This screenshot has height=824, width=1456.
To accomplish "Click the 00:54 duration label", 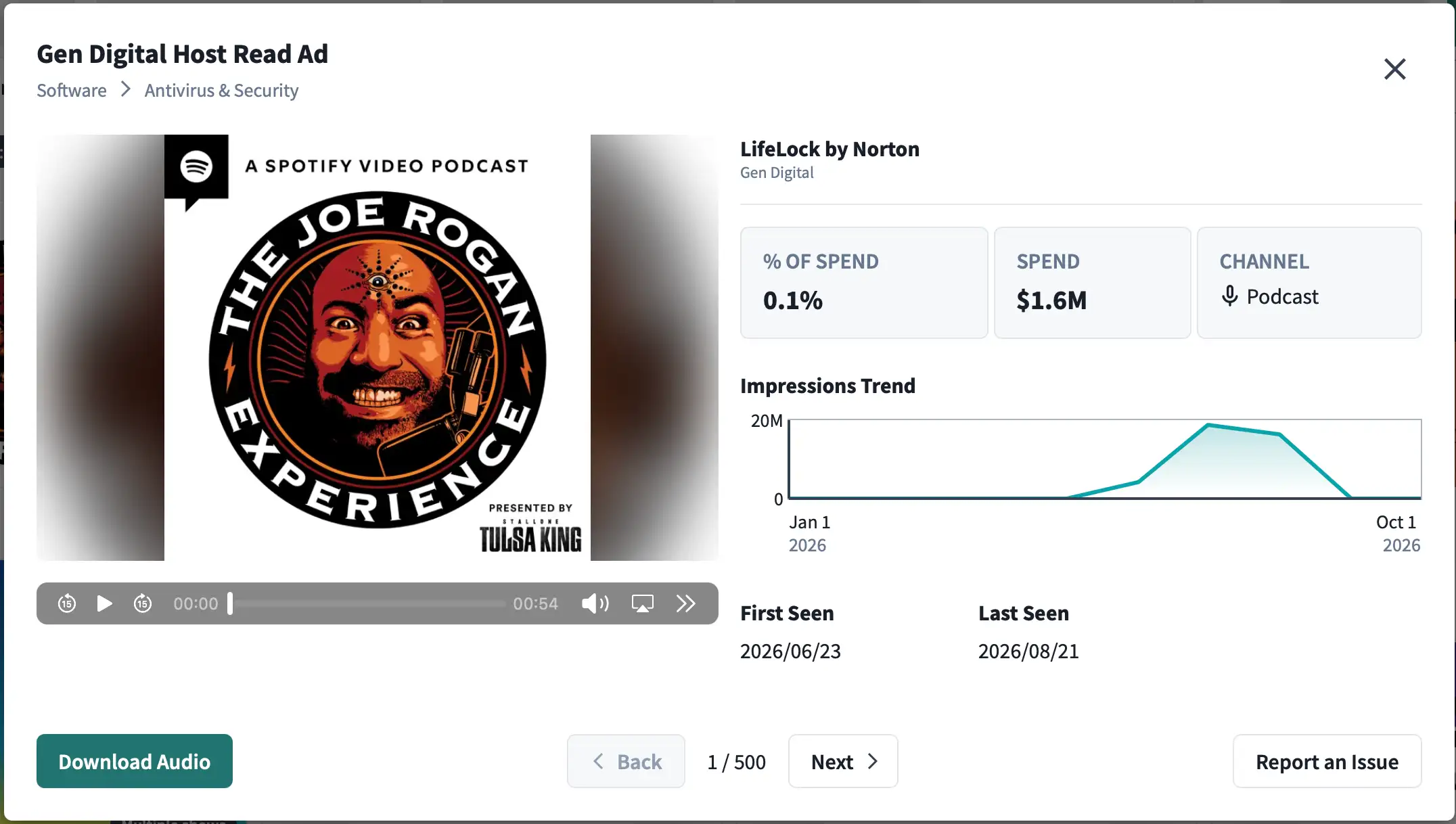I will tap(535, 603).
